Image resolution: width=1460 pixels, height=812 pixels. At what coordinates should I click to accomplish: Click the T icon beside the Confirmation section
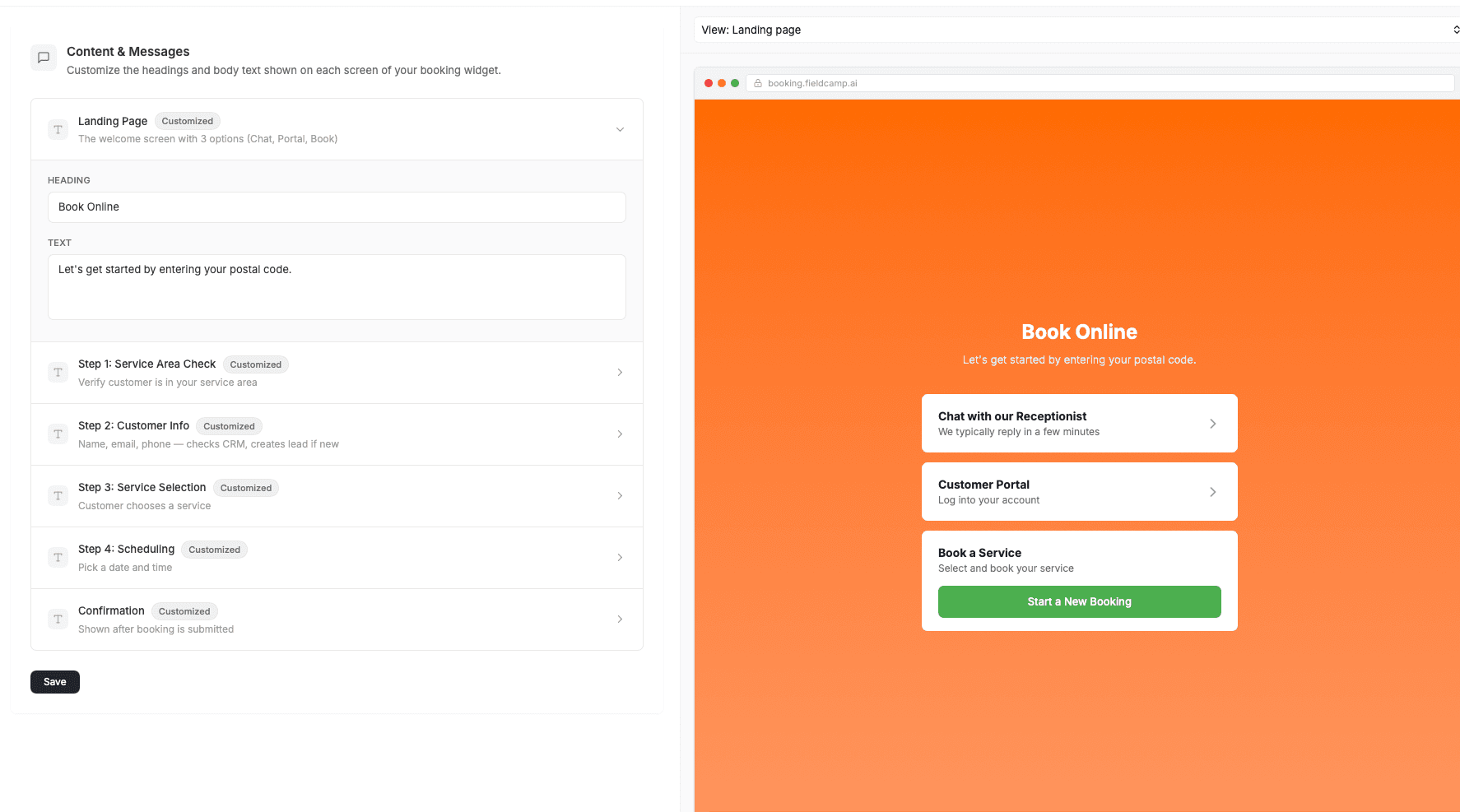coord(58,619)
